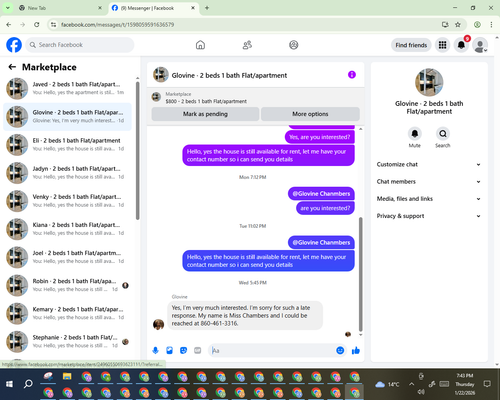Viewport: 500px width, 400px height.
Task: Send a voice clip with microphone icon
Action: coord(155,350)
